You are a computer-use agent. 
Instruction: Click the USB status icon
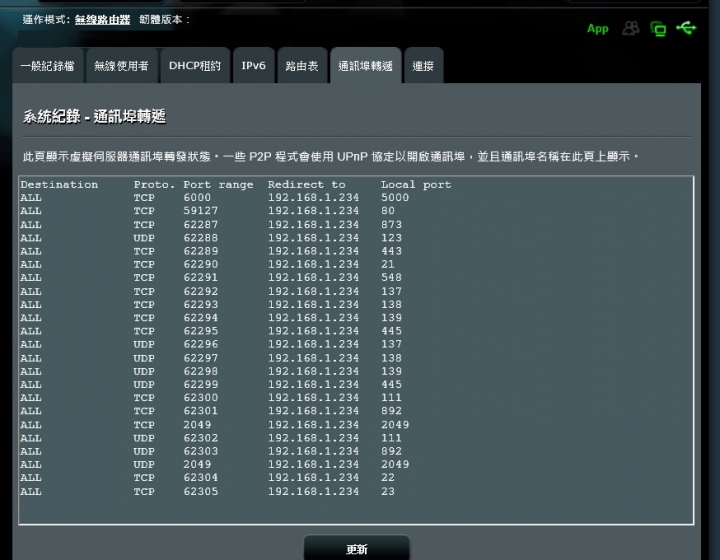(686, 28)
